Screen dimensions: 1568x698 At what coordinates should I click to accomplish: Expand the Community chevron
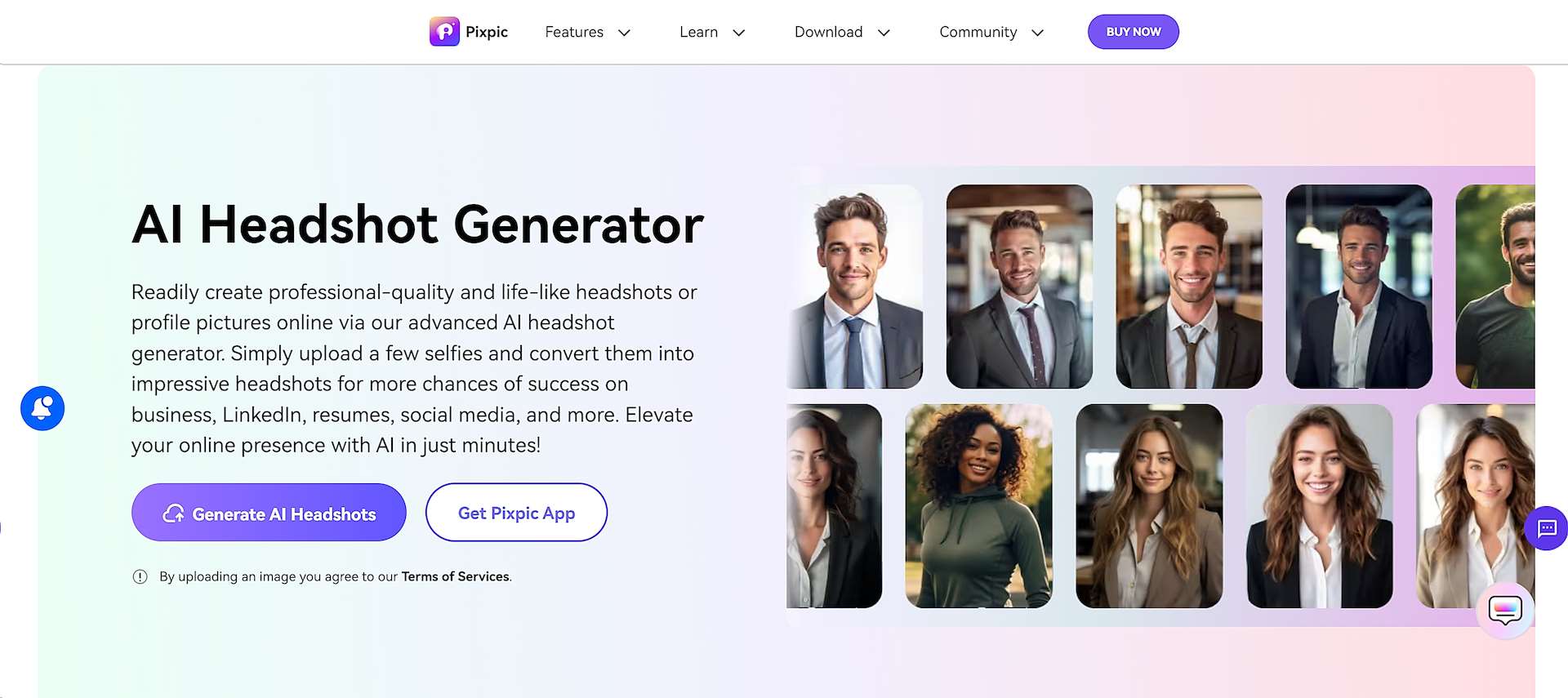pyautogui.click(x=1038, y=33)
